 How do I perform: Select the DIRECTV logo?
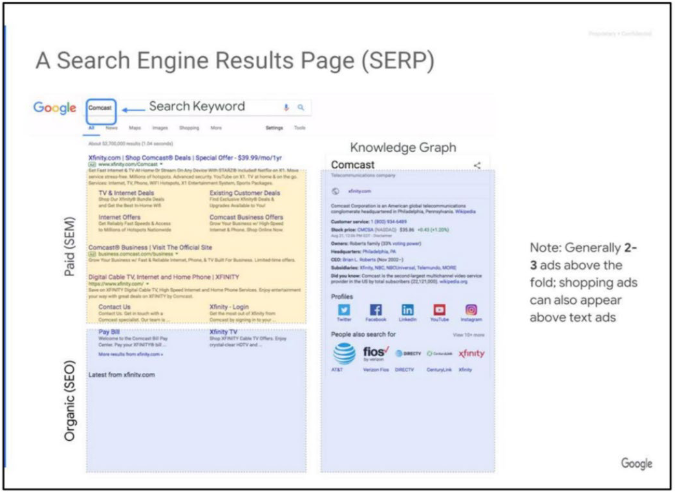click(408, 353)
